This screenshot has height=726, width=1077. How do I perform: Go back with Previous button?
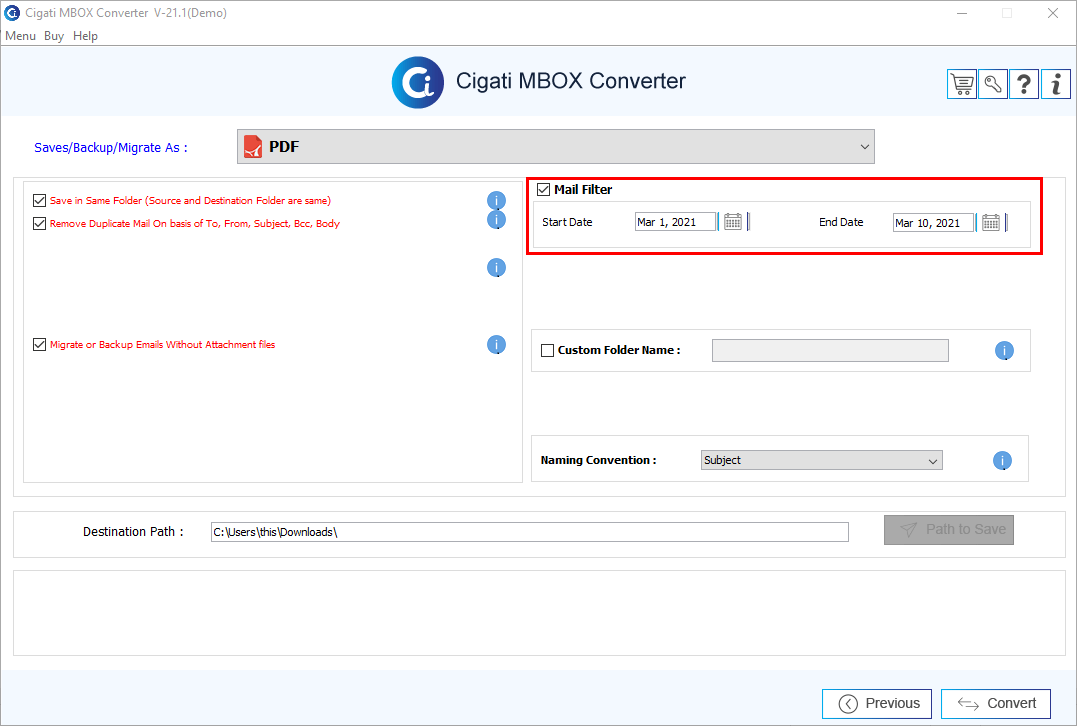[877, 703]
